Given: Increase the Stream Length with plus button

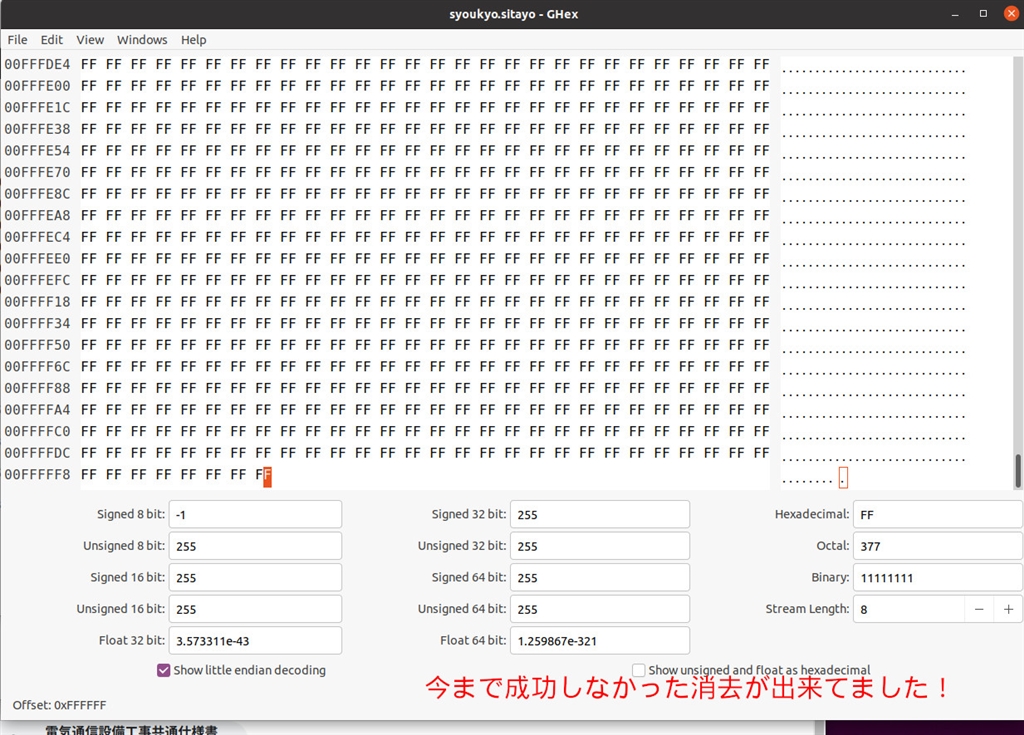Looking at the screenshot, I should (x=1008, y=609).
